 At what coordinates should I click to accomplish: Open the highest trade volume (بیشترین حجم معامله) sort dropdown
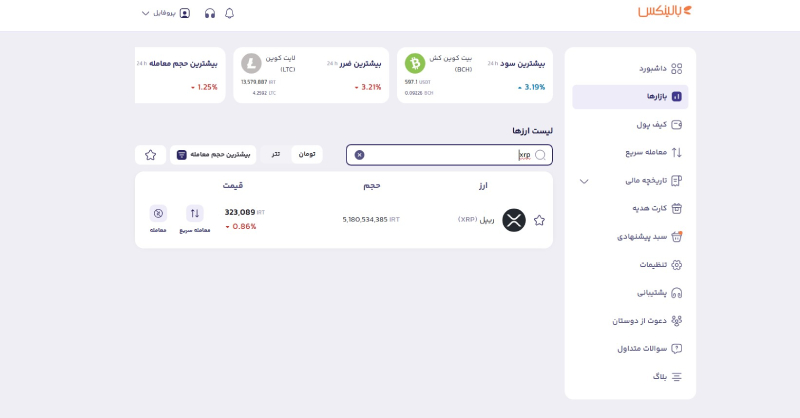[212, 155]
